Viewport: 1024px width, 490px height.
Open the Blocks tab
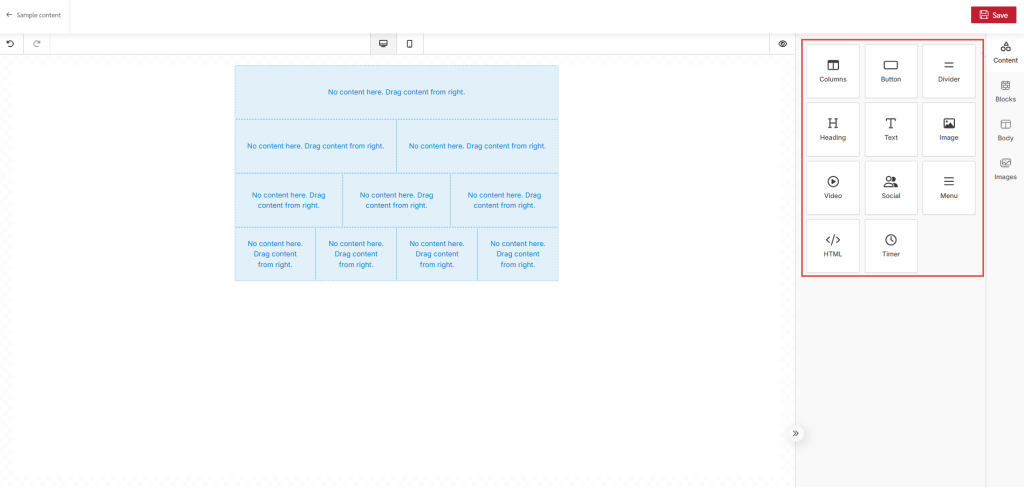(1005, 91)
